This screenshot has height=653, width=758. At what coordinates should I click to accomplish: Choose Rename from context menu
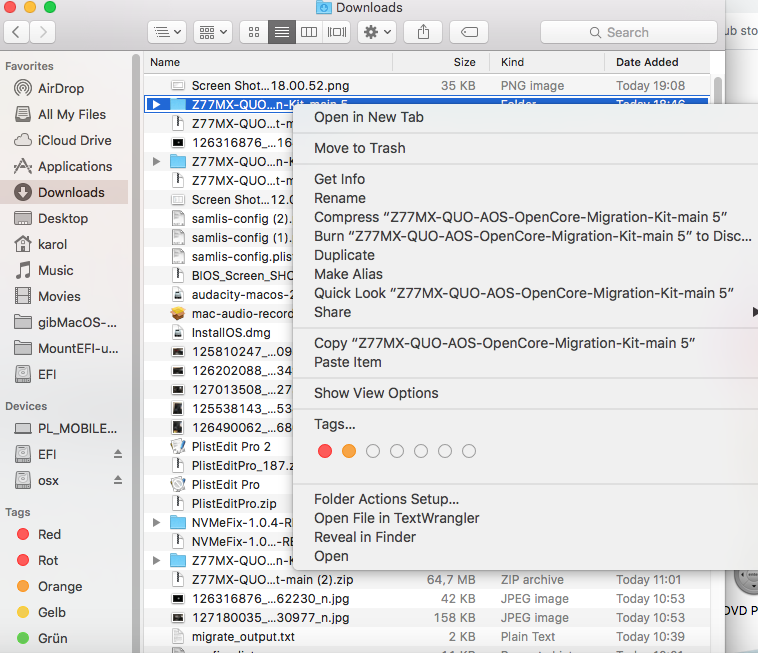point(340,198)
